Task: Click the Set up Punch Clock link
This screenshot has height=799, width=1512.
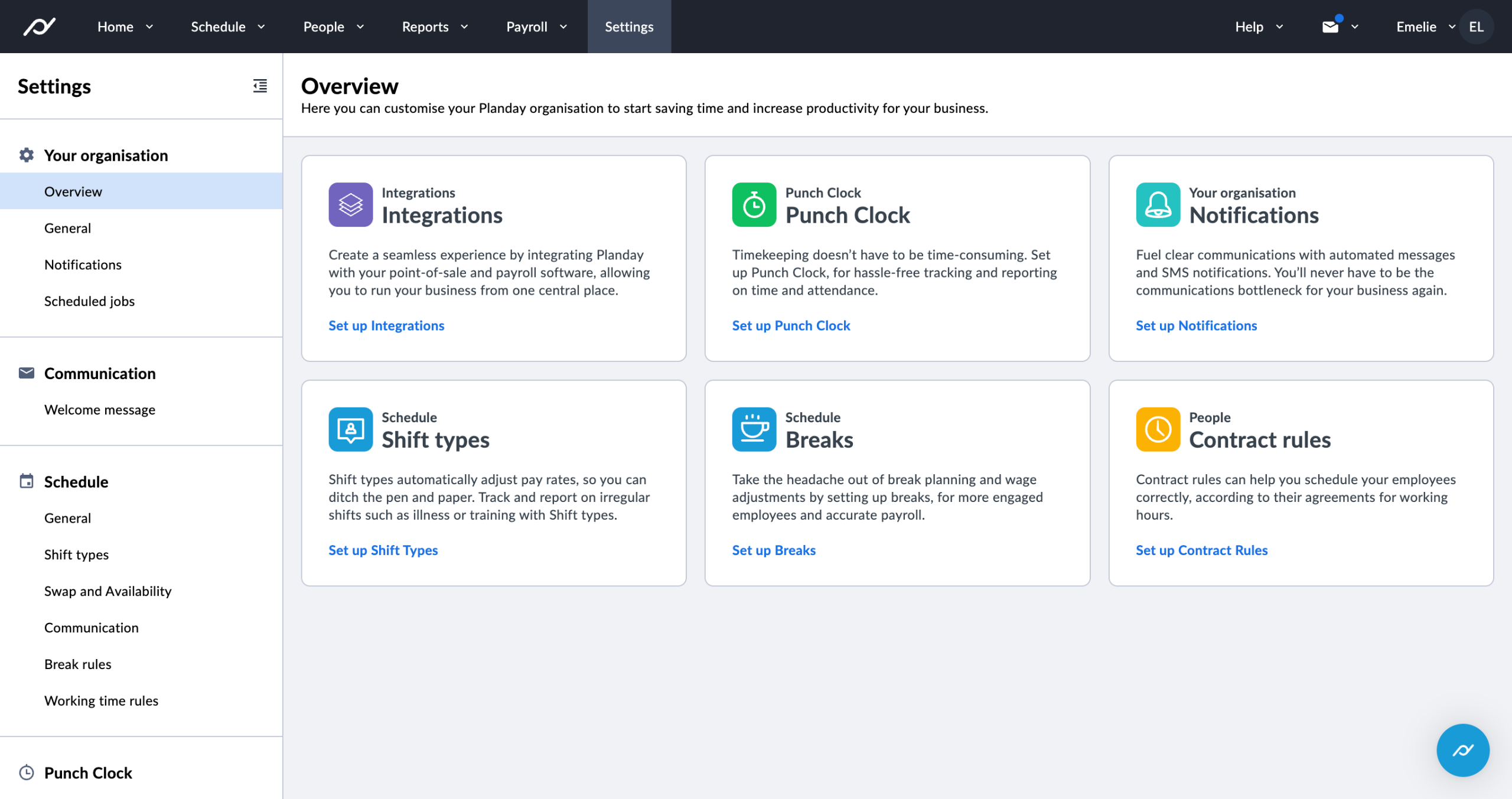Action: (x=791, y=325)
